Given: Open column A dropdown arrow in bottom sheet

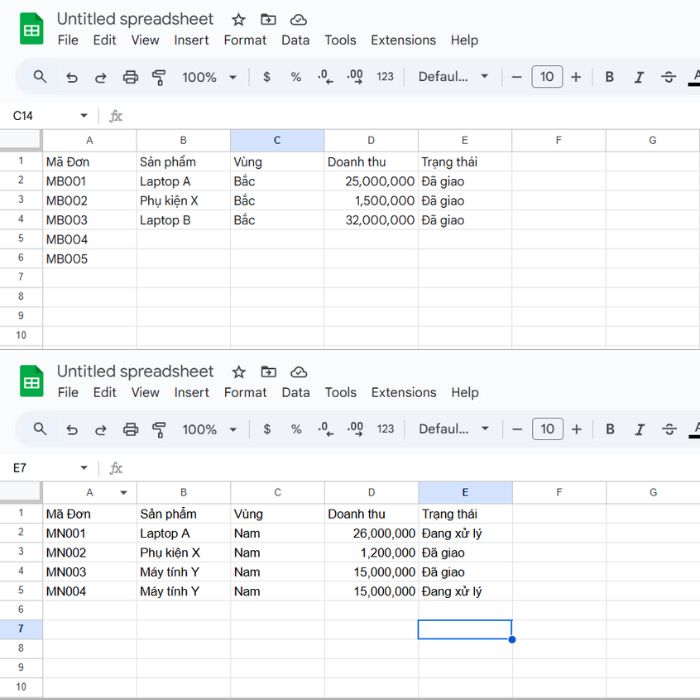Looking at the screenshot, I should point(124,492).
